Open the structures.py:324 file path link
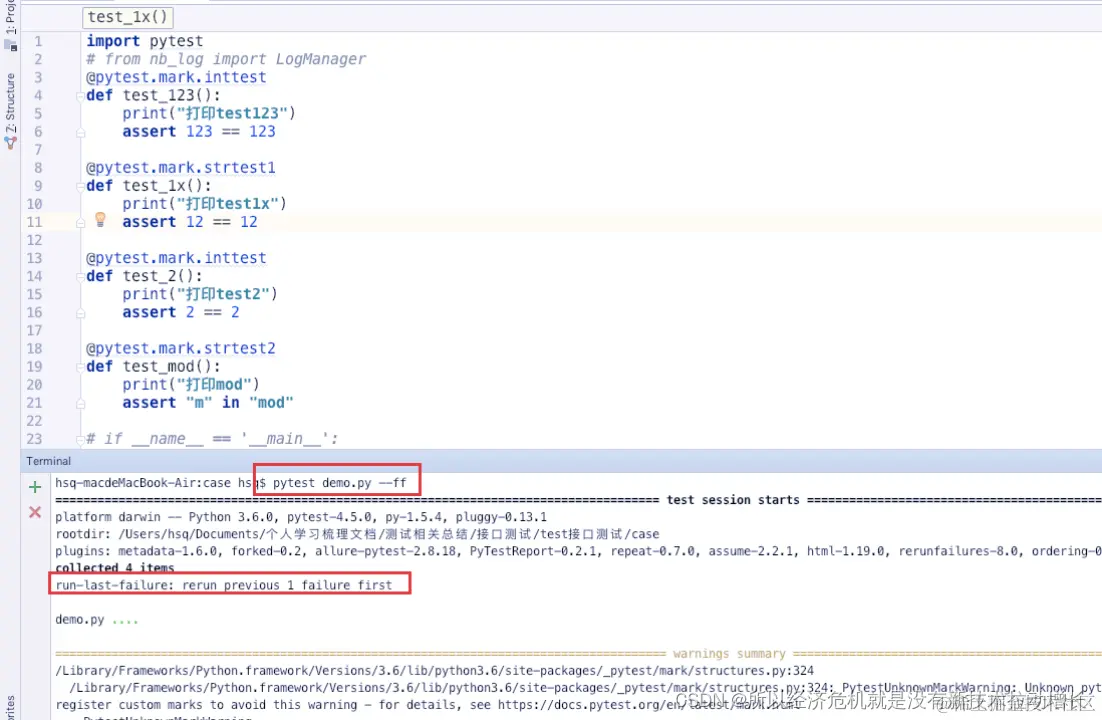Viewport: 1102px width, 720px height. (x=434, y=671)
